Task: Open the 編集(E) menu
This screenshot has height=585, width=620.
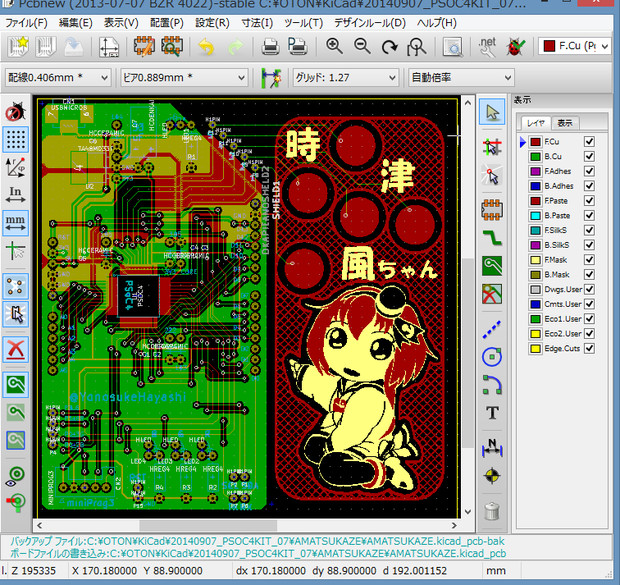Action: (76, 23)
